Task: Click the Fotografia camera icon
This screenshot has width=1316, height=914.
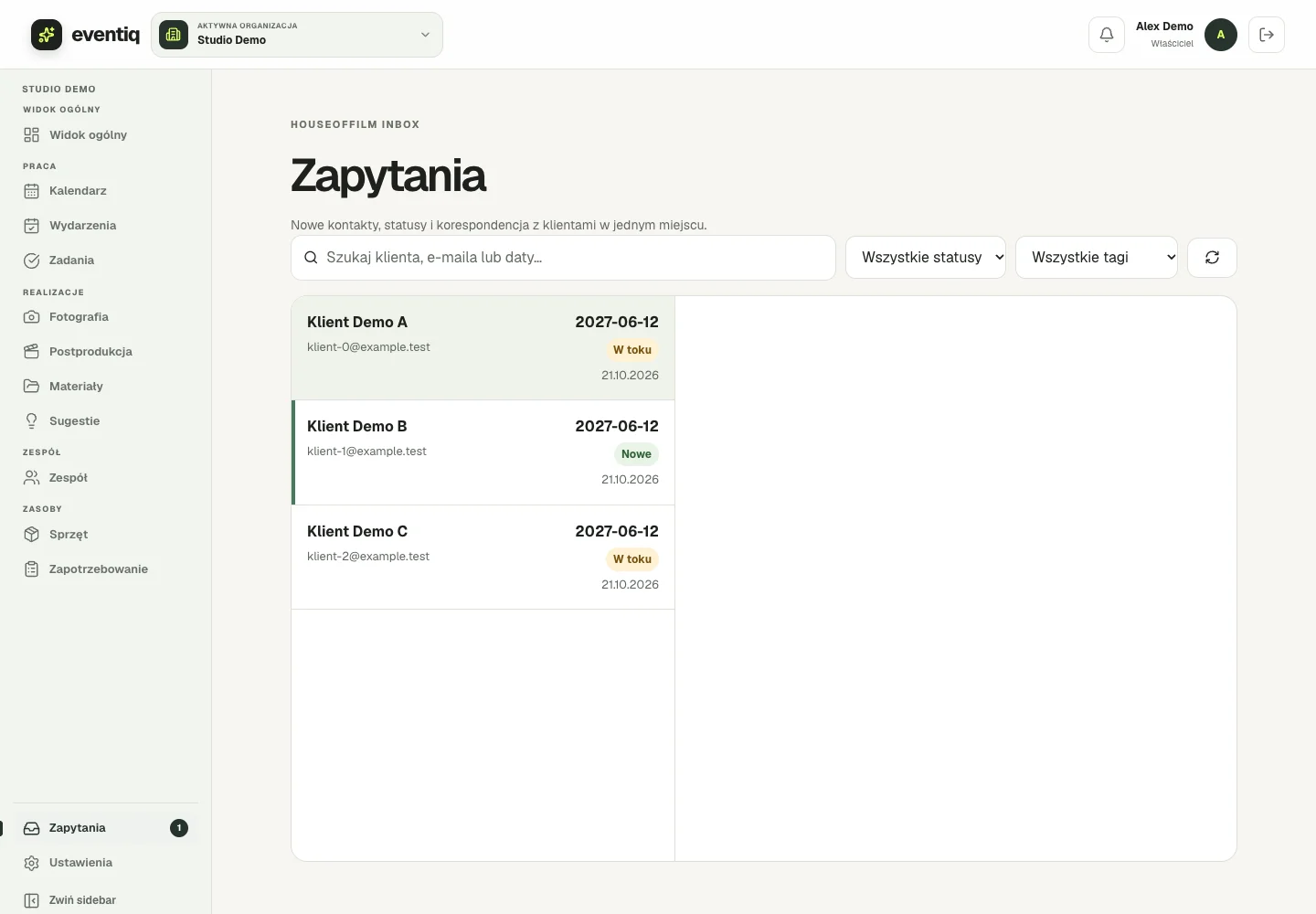Action: [x=32, y=317]
